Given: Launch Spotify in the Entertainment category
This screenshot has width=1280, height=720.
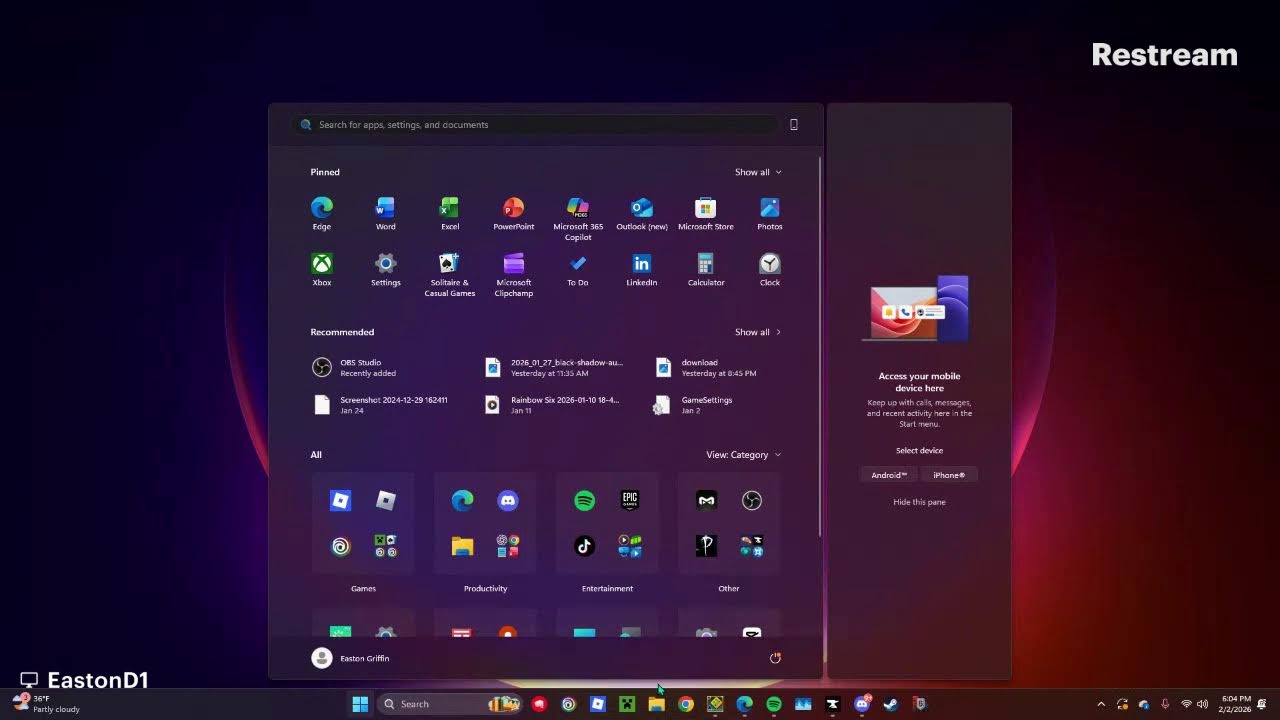Looking at the screenshot, I should [x=585, y=500].
